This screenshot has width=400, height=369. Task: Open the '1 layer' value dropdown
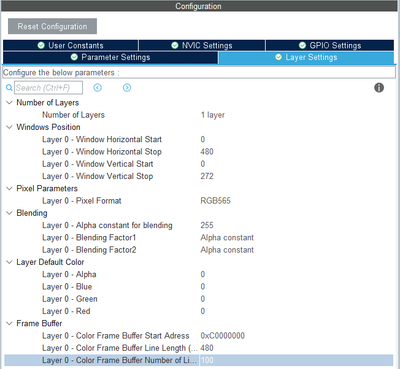click(213, 115)
